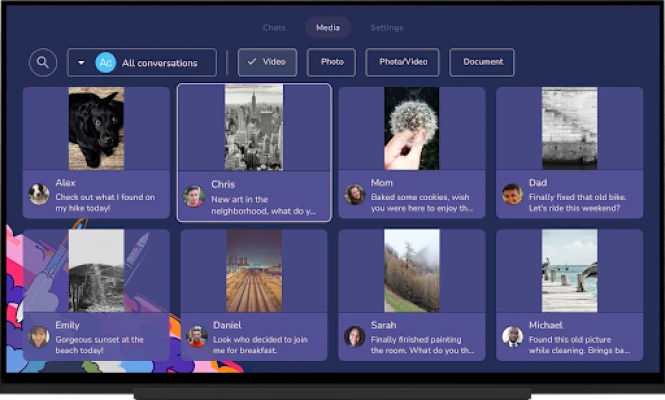Click Sarah's profile avatar
Screen dimensions: 665x400
354,337
